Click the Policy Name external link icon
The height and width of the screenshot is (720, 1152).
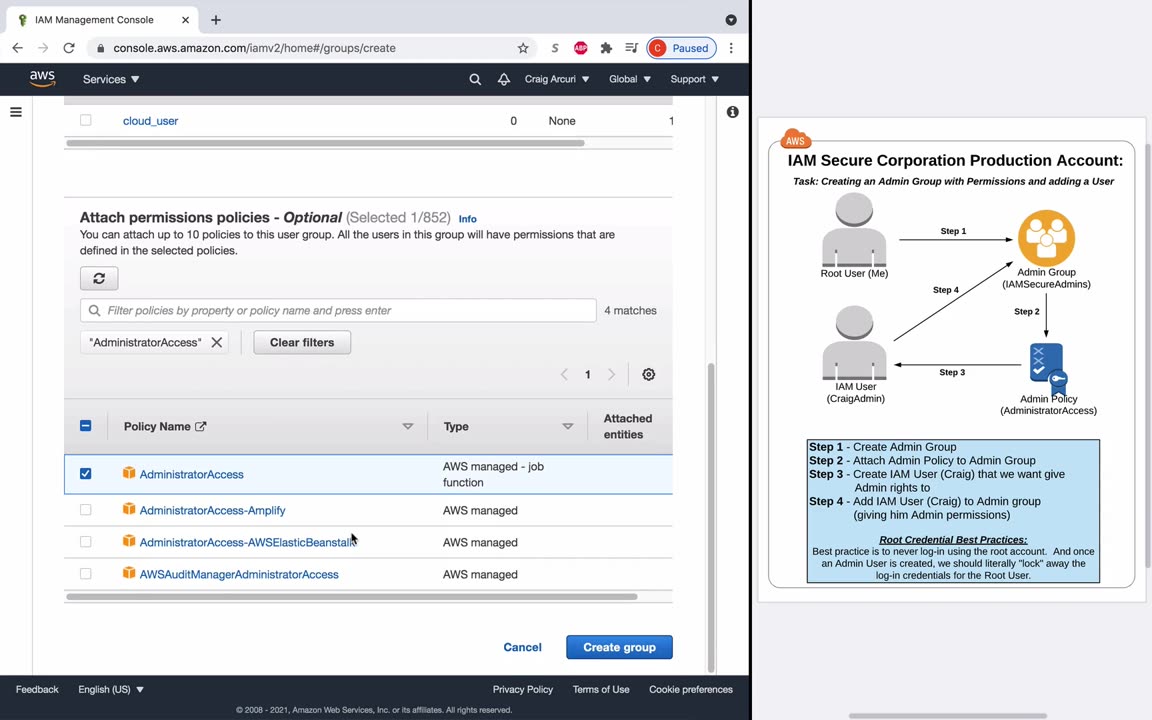(x=201, y=426)
